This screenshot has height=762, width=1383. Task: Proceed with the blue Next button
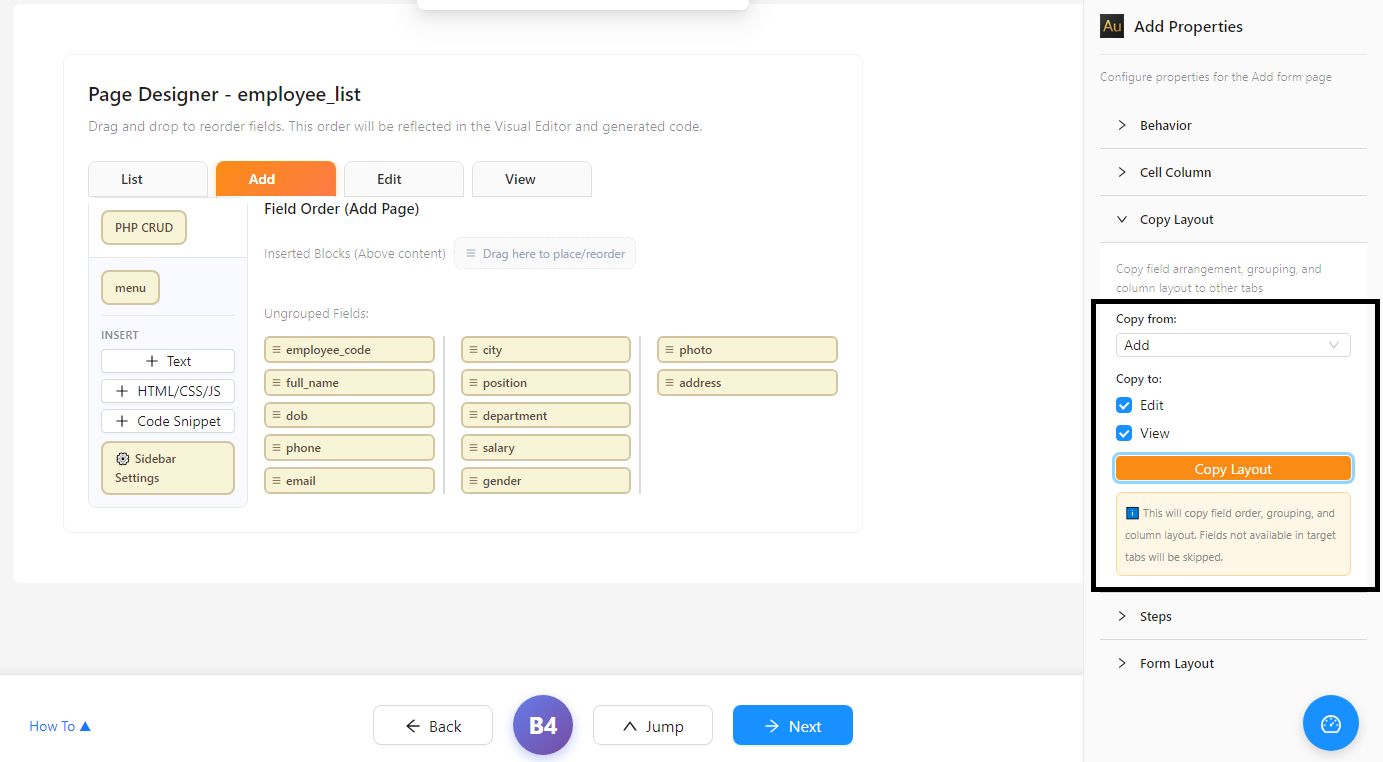(793, 726)
